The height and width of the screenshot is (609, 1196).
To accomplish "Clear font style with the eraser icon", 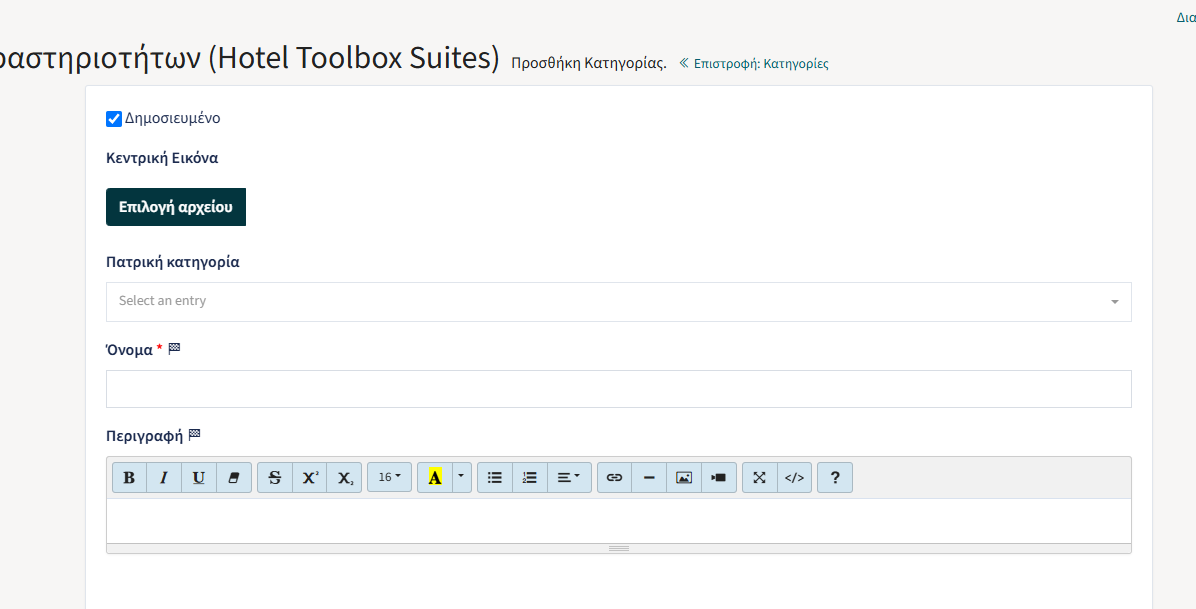I will [234, 478].
